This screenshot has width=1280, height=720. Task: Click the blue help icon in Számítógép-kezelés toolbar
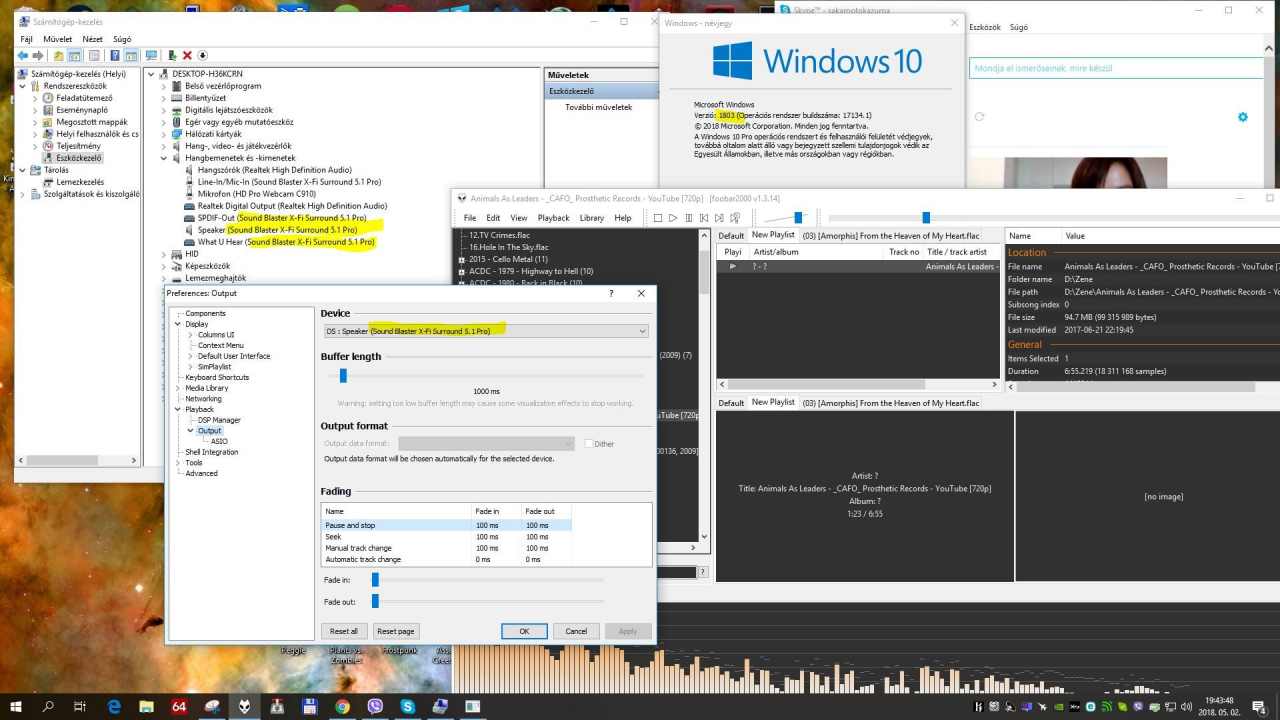pos(115,55)
